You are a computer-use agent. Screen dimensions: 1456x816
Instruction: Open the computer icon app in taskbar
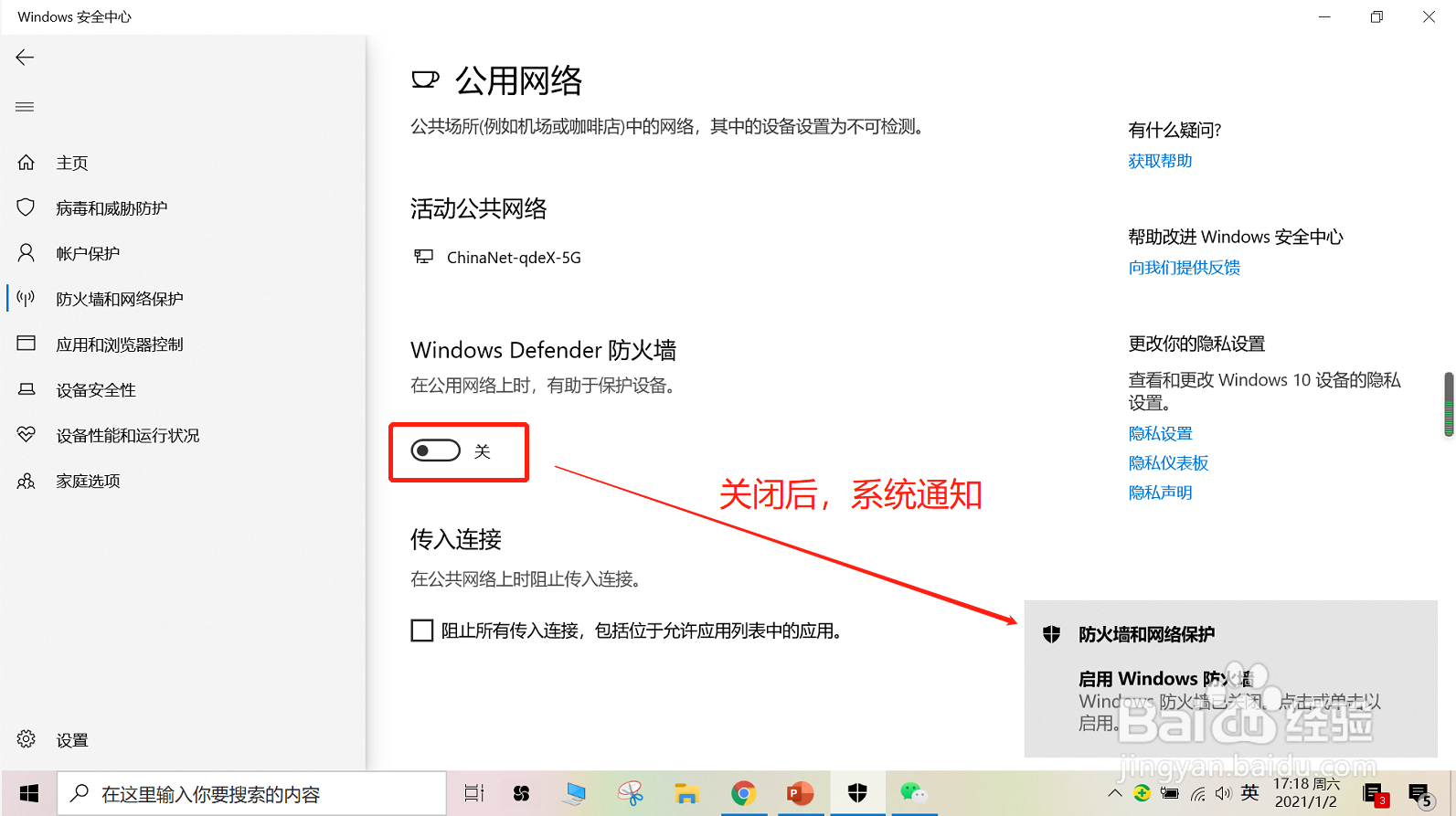click(574, 793)
